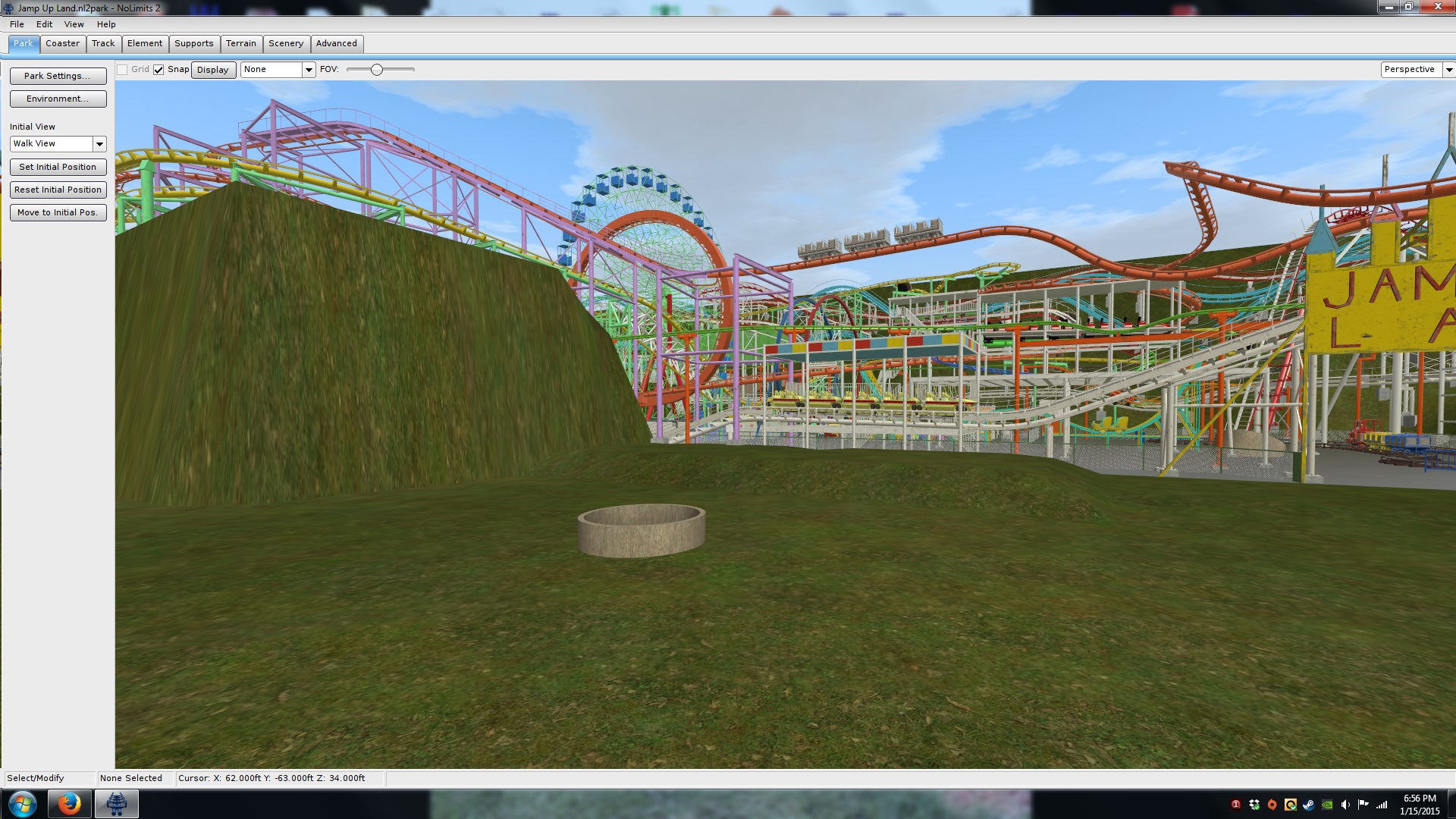Open the Steam tray icon
The height and width of the screenshot is (819, 1456).
pyautogui.click(x=1308, y=805)
